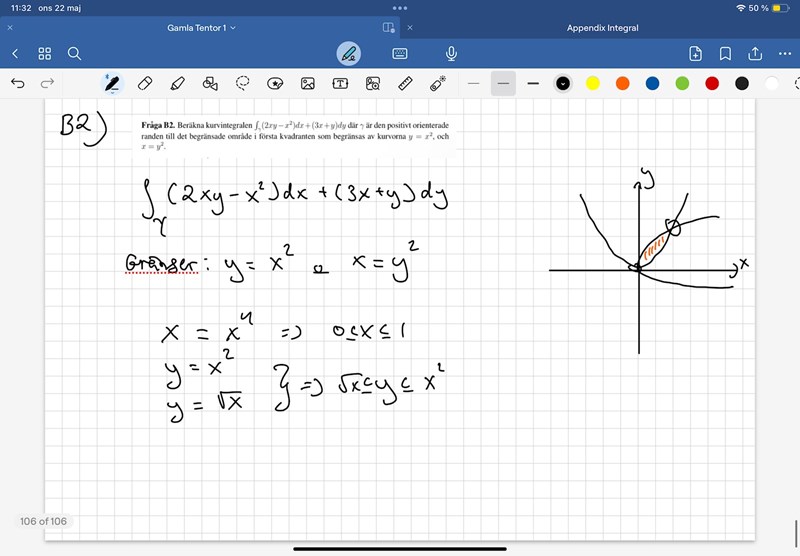Go back with the back chevron
This screenshot has height=556, width=800.
point(15,54)
